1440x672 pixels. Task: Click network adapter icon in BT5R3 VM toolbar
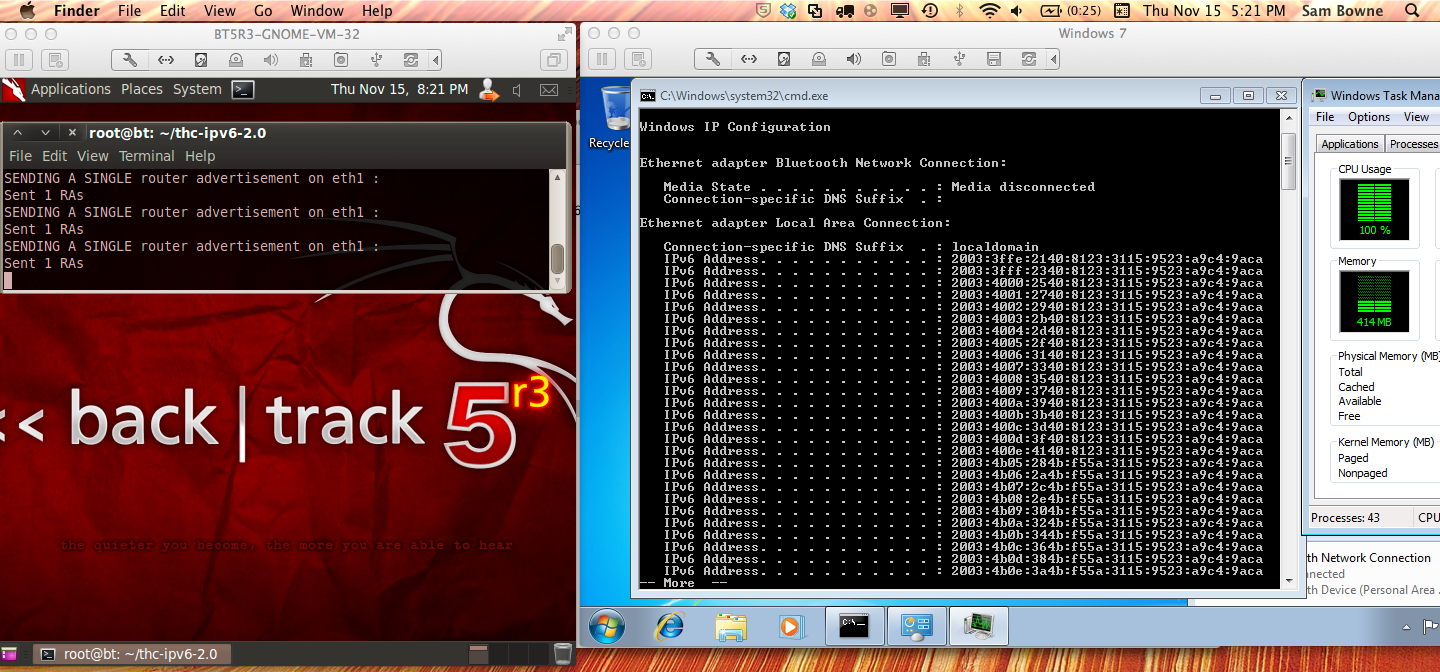(x=165, y=60)
